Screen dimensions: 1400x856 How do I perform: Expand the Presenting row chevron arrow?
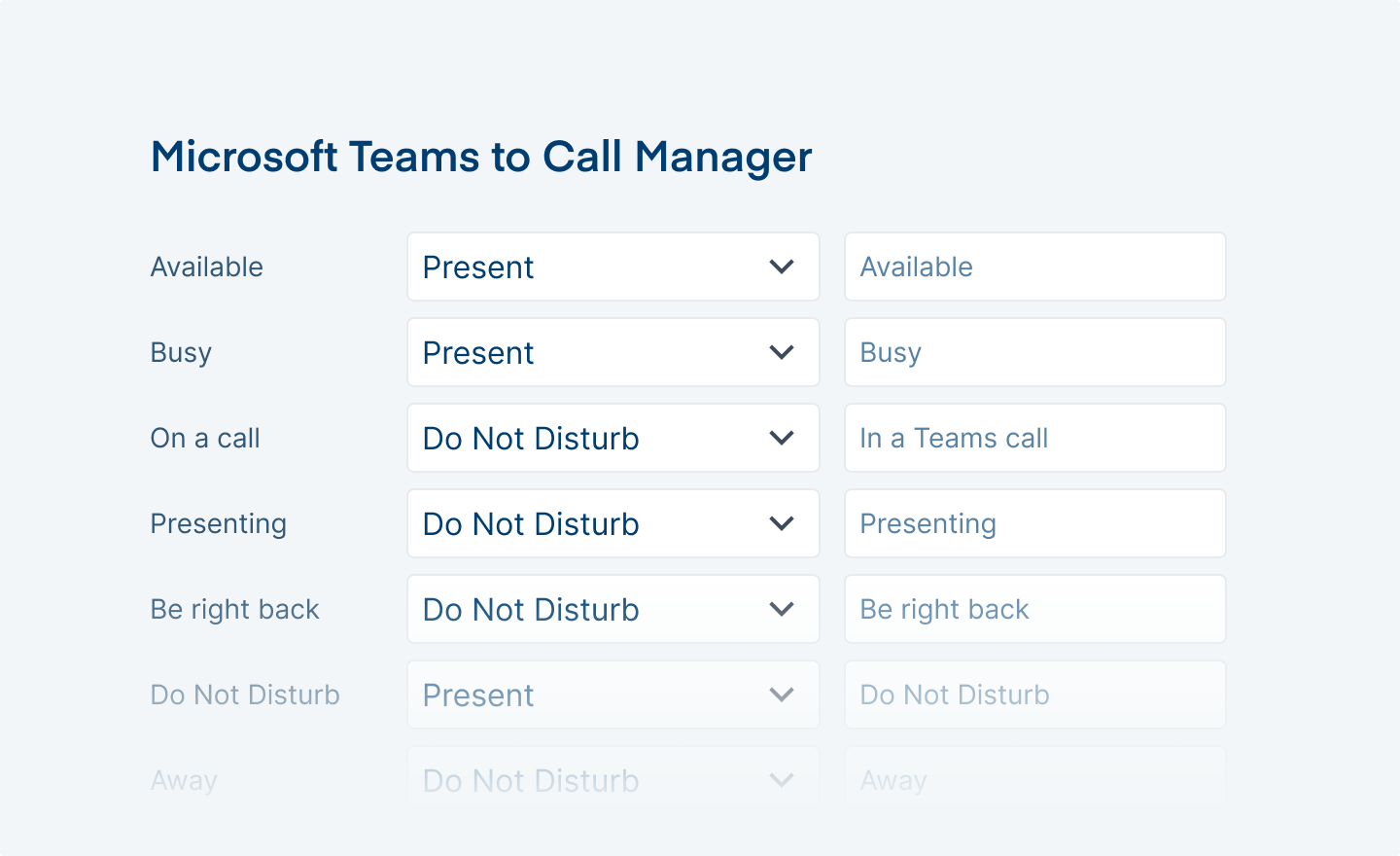click(x=782, y=523)
